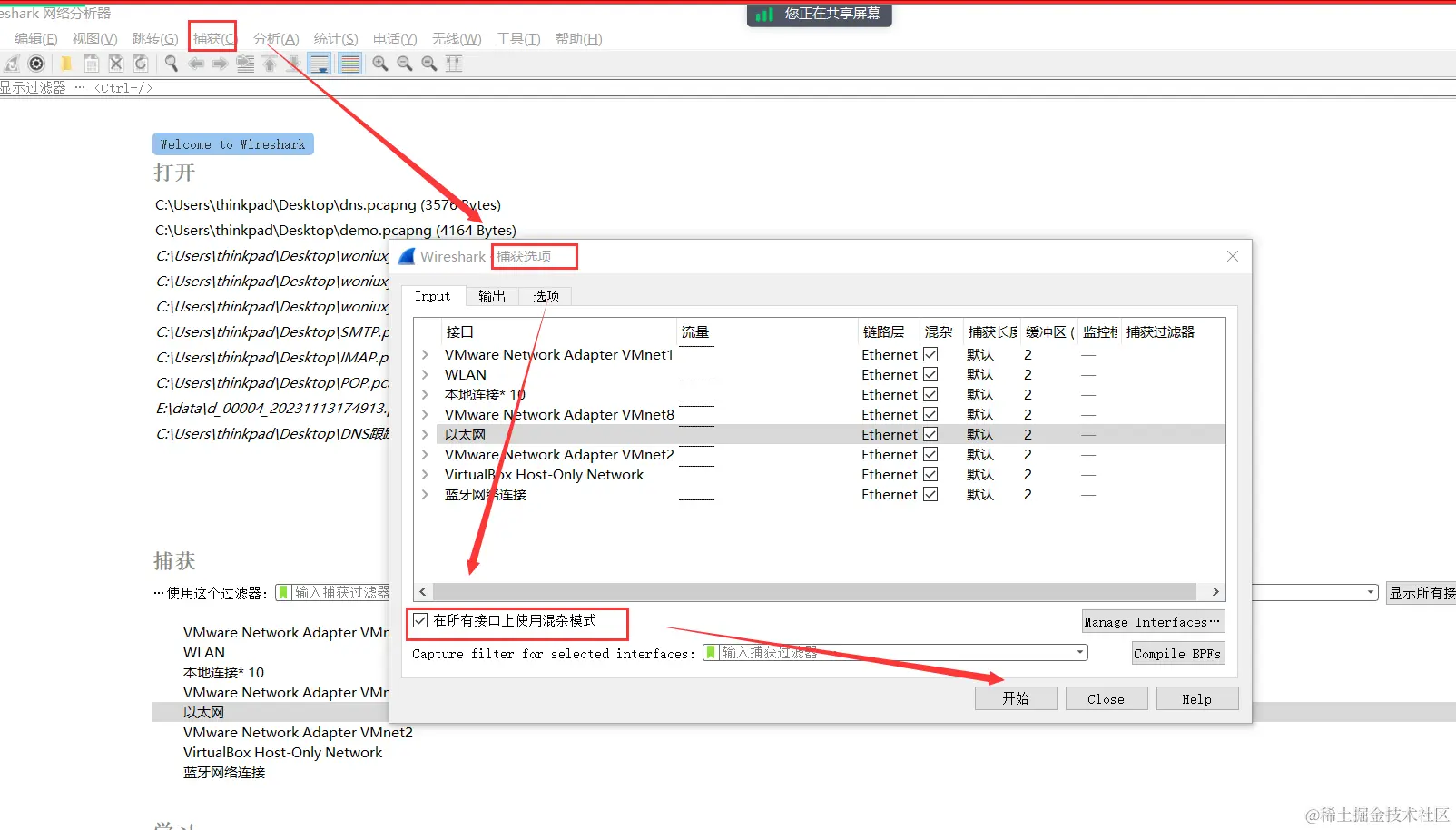Click the find packet magnifier icon
The height and width of the screenshot is (830, 1456).
click(171, 64)
